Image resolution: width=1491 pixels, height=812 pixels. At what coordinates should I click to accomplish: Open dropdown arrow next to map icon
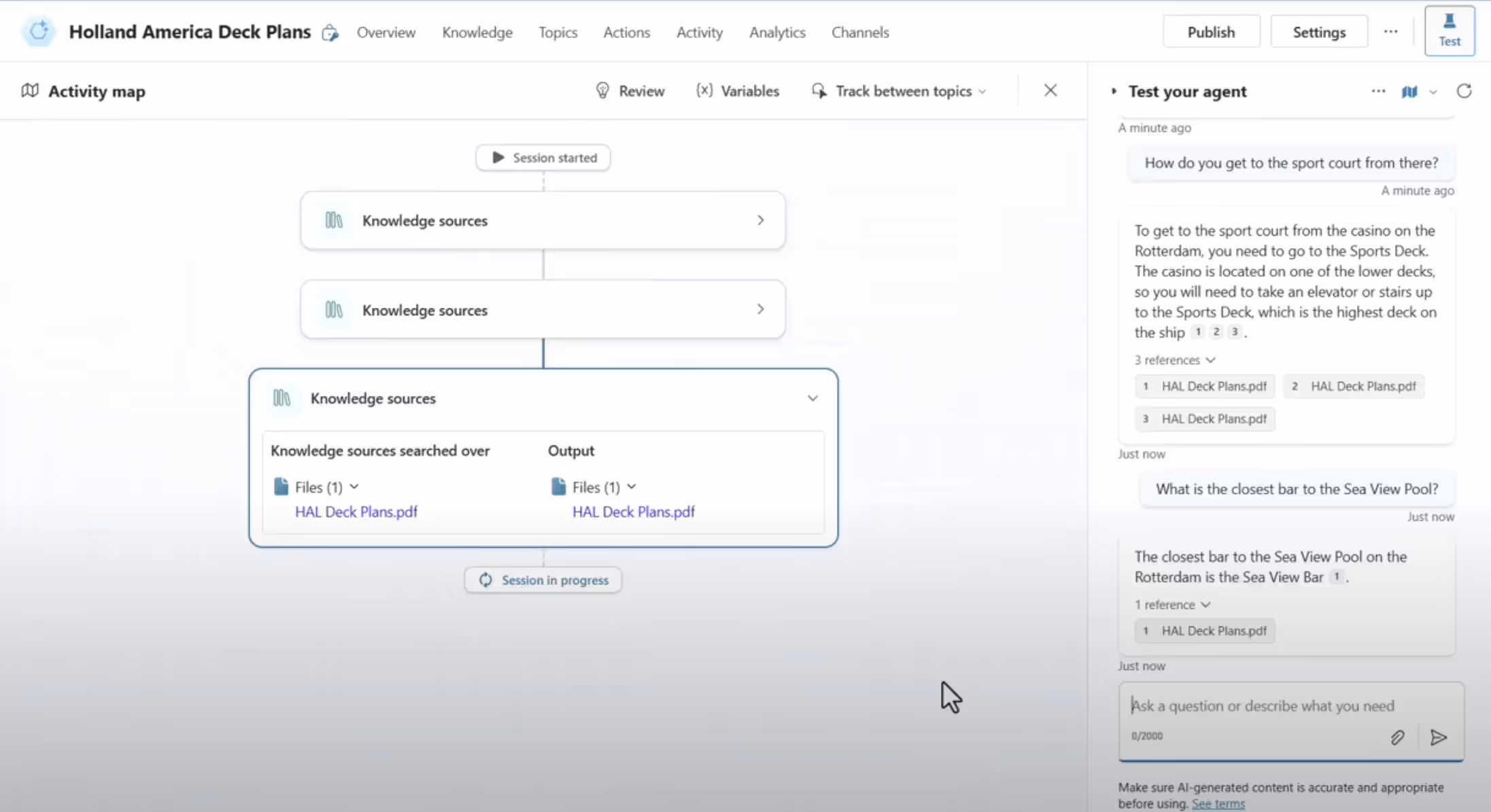(x=1433, y=92)
